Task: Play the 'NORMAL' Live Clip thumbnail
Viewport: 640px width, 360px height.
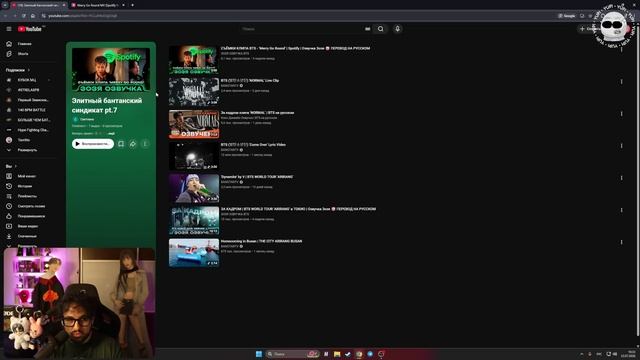Action: 193,92
